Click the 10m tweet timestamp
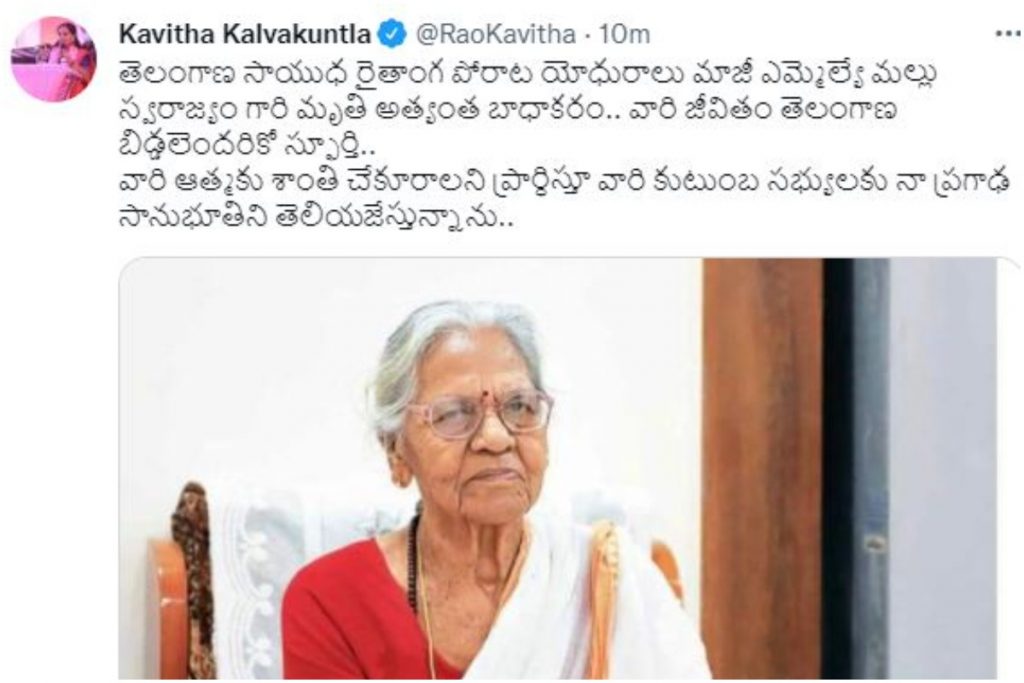The height and width of the screenshot is (683, 1024). (624, 33)
